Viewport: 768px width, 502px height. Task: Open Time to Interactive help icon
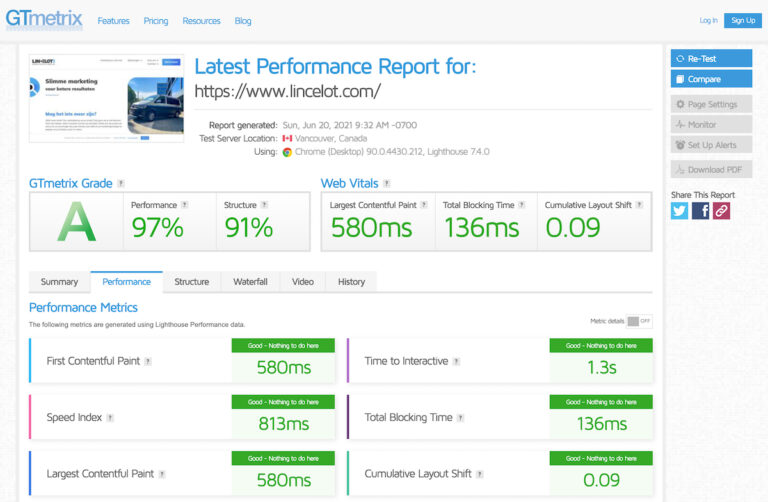[456, 361]
